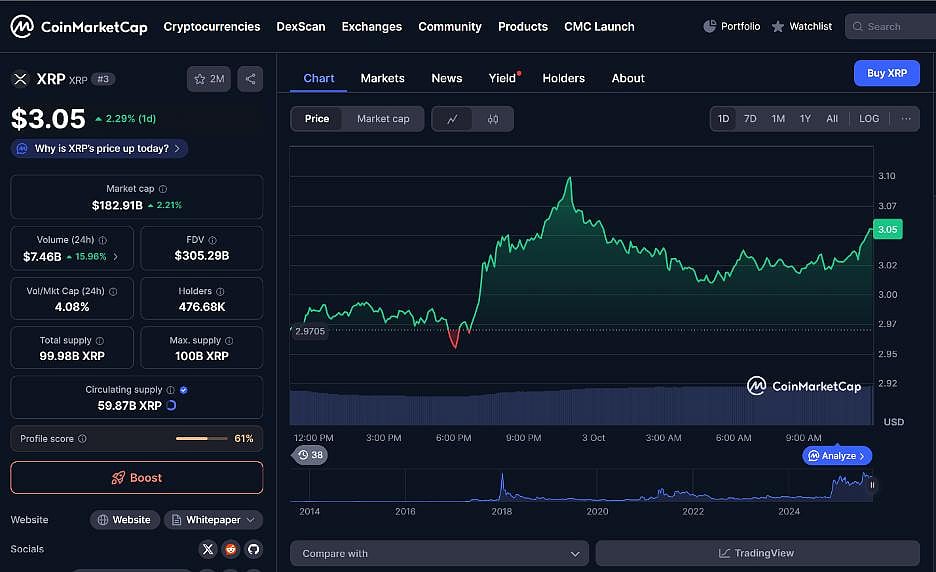Open the Community nav menu
This screenshot has width=936, height=572.
click(x=449, y=27)
